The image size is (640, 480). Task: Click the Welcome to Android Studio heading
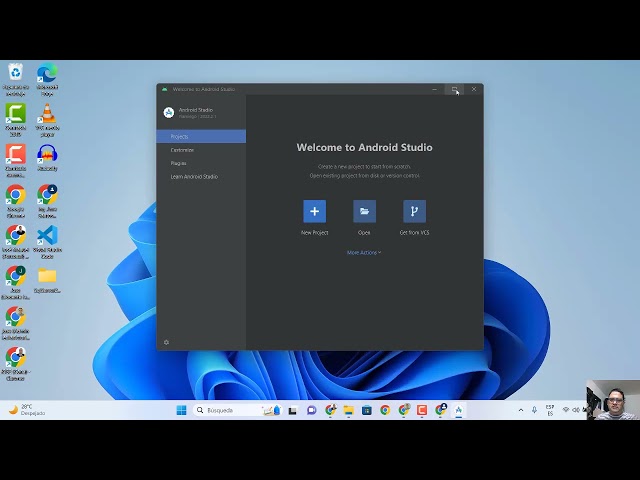pos(364,147)
